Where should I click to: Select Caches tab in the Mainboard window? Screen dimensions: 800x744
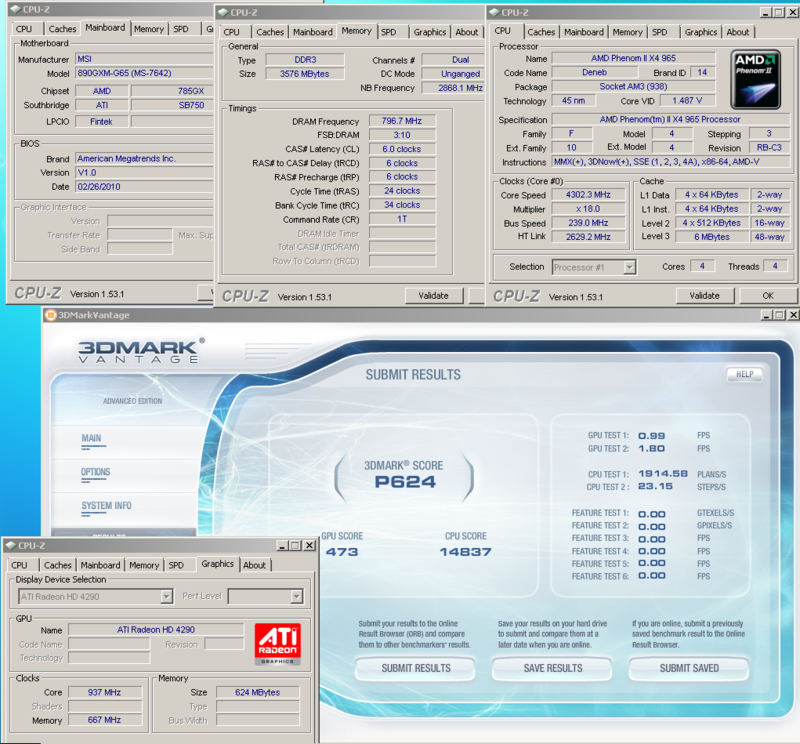point(60,28)
